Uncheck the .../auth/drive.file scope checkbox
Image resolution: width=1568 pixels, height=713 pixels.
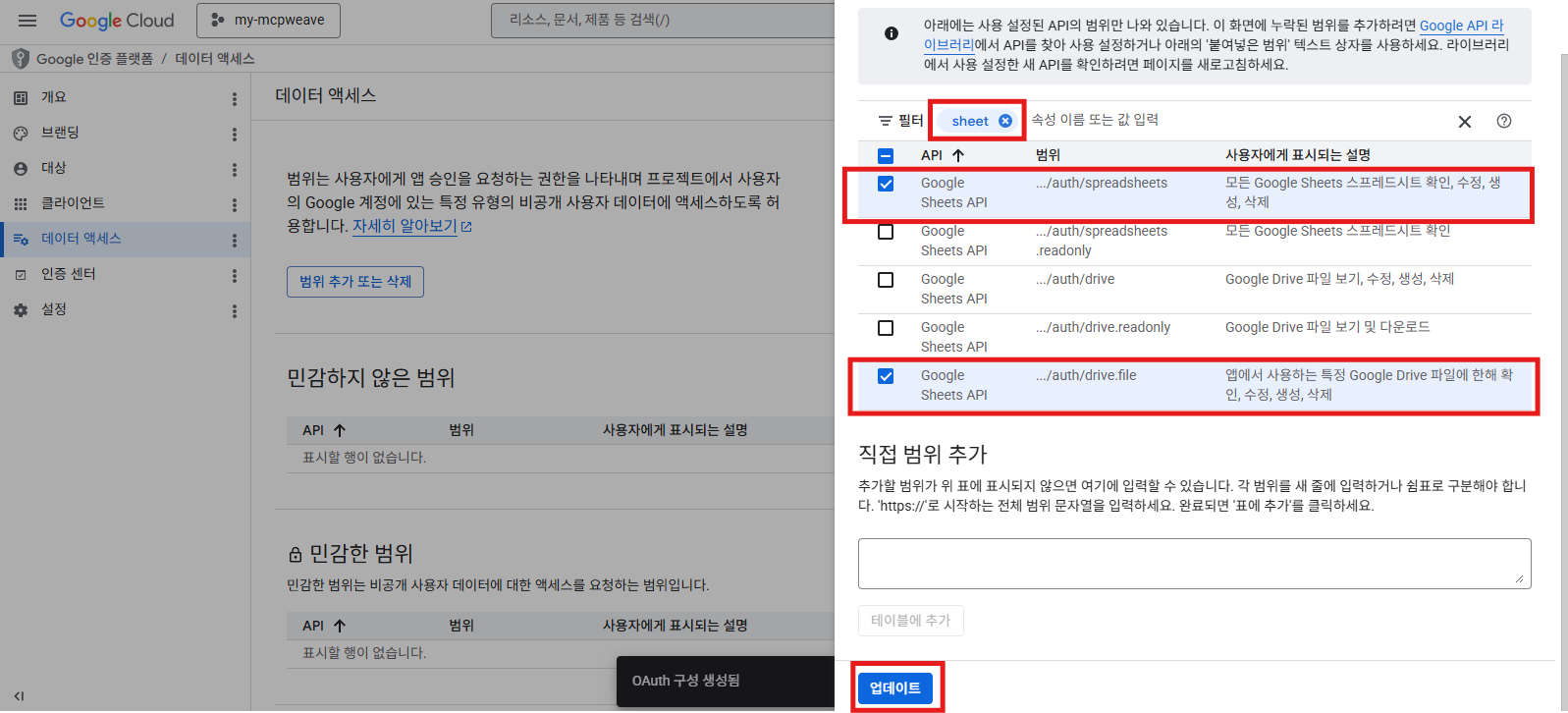[x=886, y=376]
